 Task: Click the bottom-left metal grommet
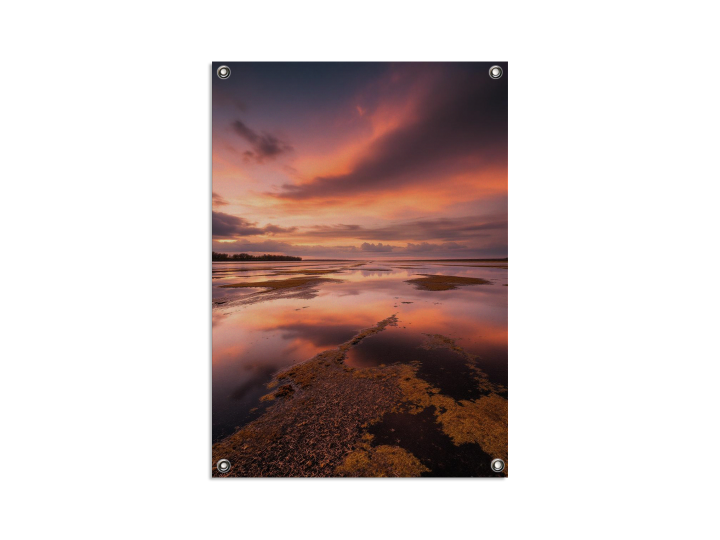(x=223, y=465)
